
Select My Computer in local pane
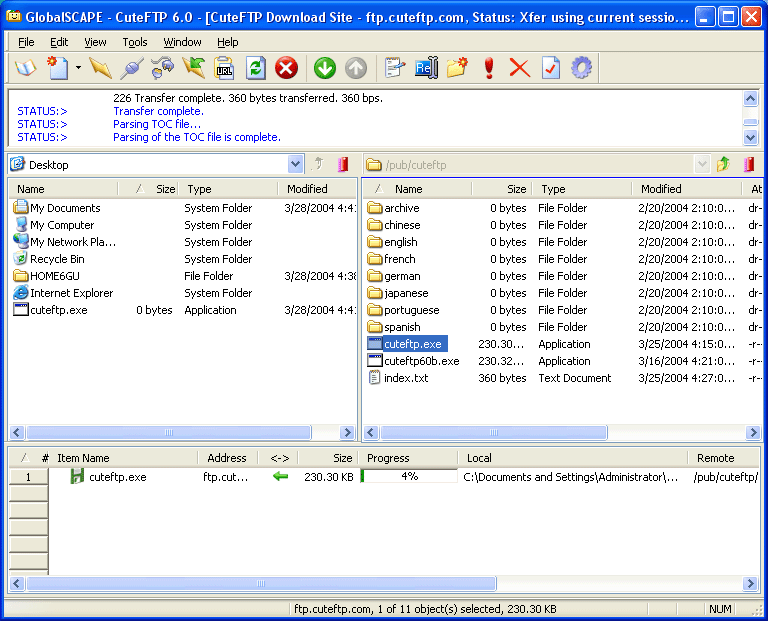54,225
